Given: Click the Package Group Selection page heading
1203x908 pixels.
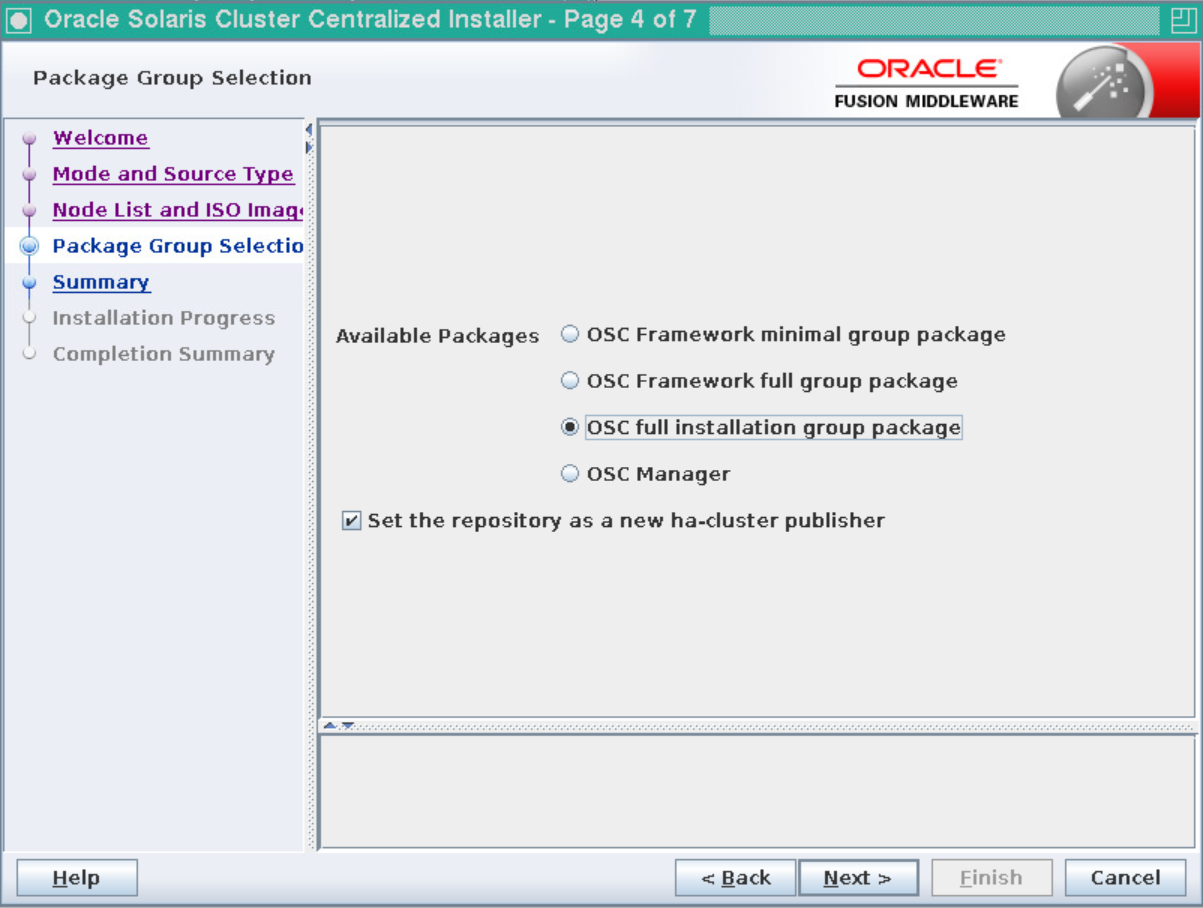Looking at the screenshot, I should [x=172, y=78].
